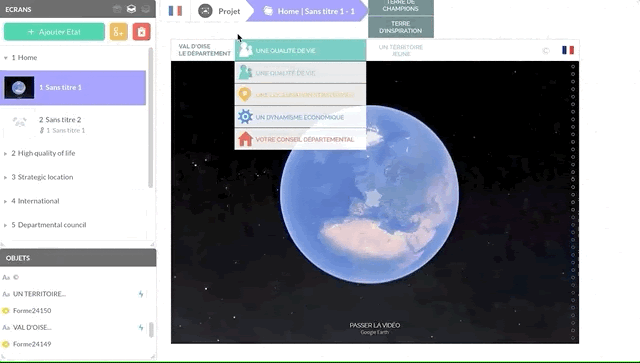The width and height of the screenshot is (640, 363).
Task: Click the globe icon in the Home breadcrumb
Action: [268, 11]
